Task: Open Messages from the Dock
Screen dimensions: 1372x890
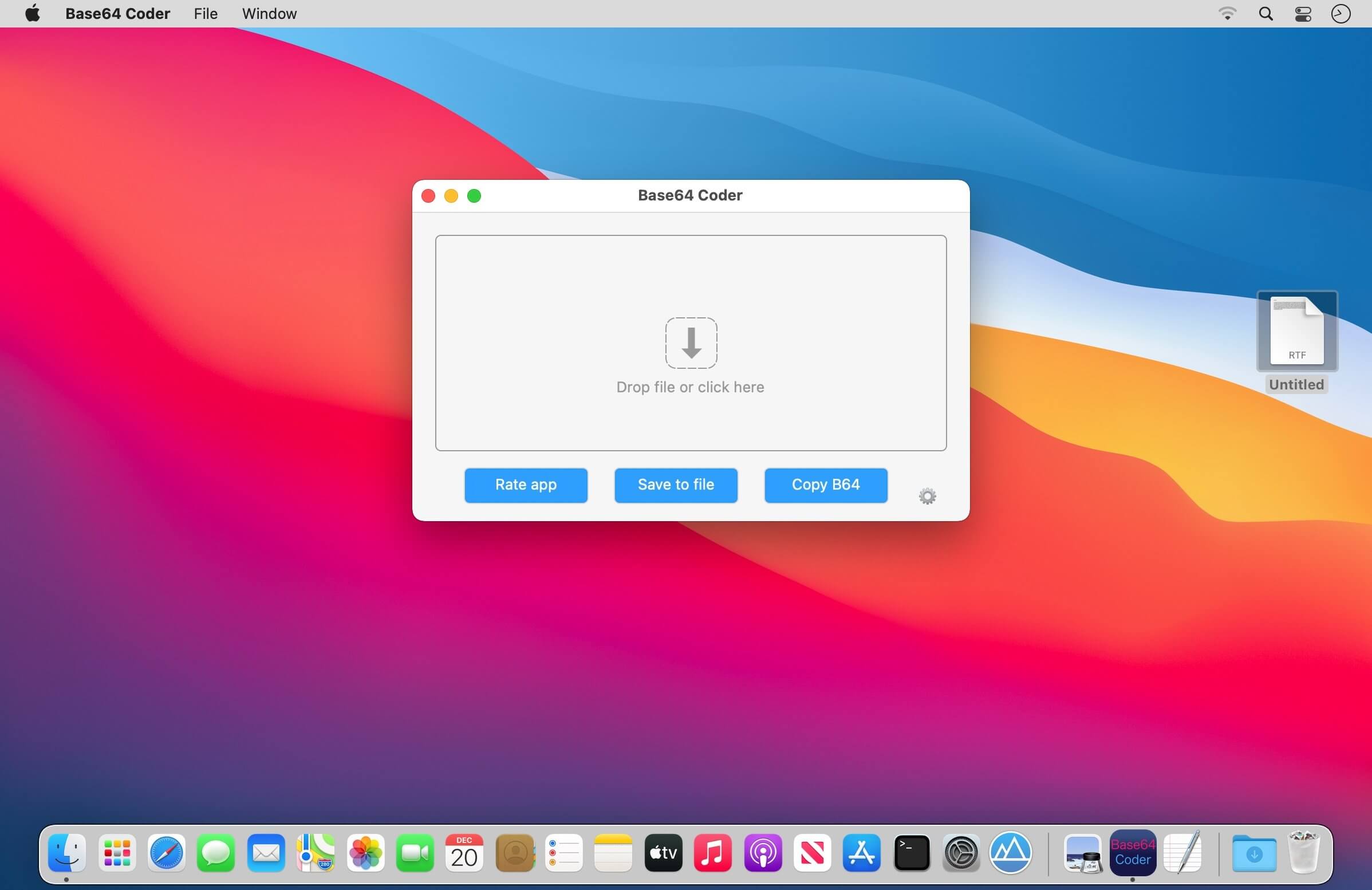Action: 216,852
